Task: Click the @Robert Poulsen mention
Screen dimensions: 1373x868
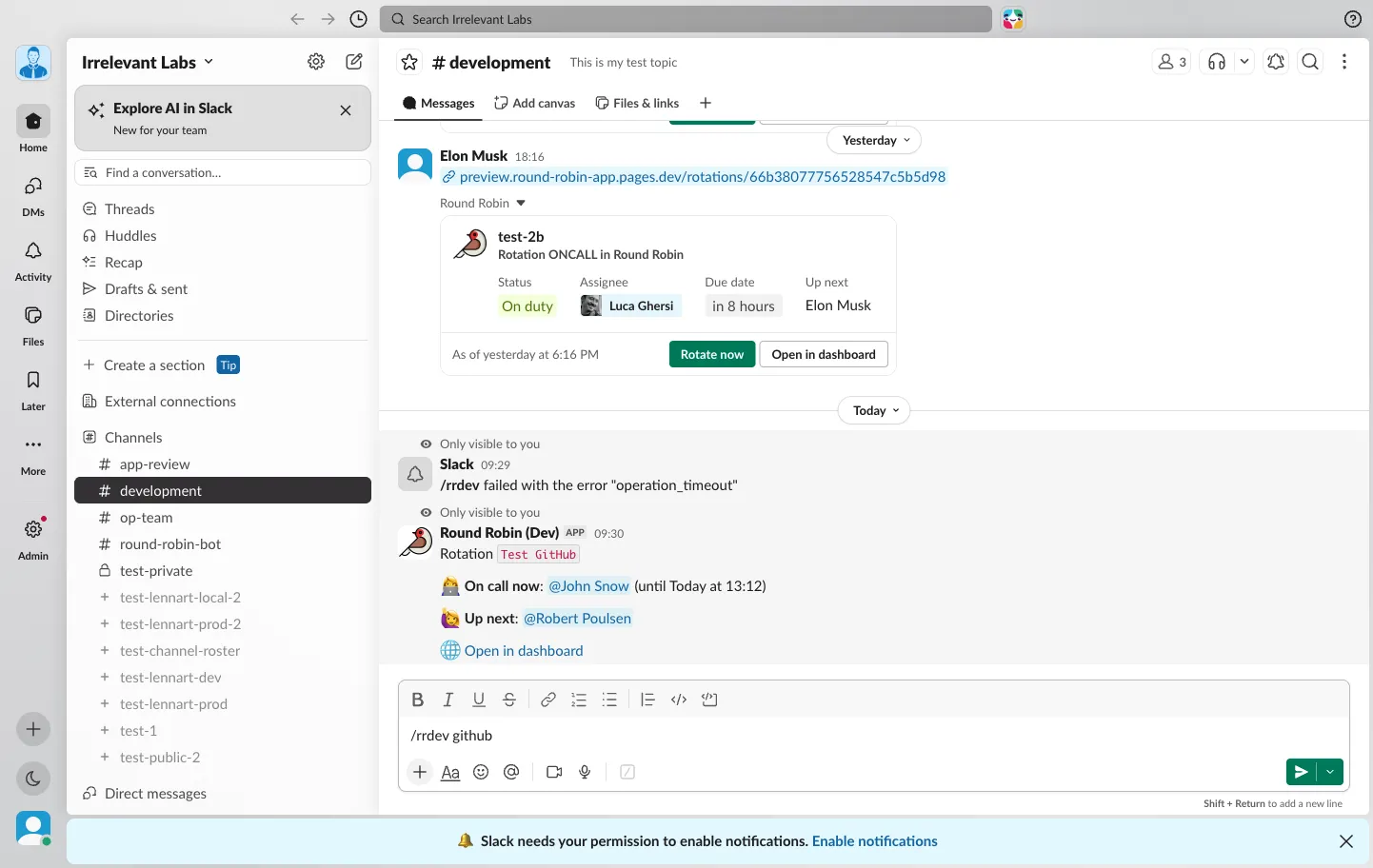Action: click(x=577, y=618)
